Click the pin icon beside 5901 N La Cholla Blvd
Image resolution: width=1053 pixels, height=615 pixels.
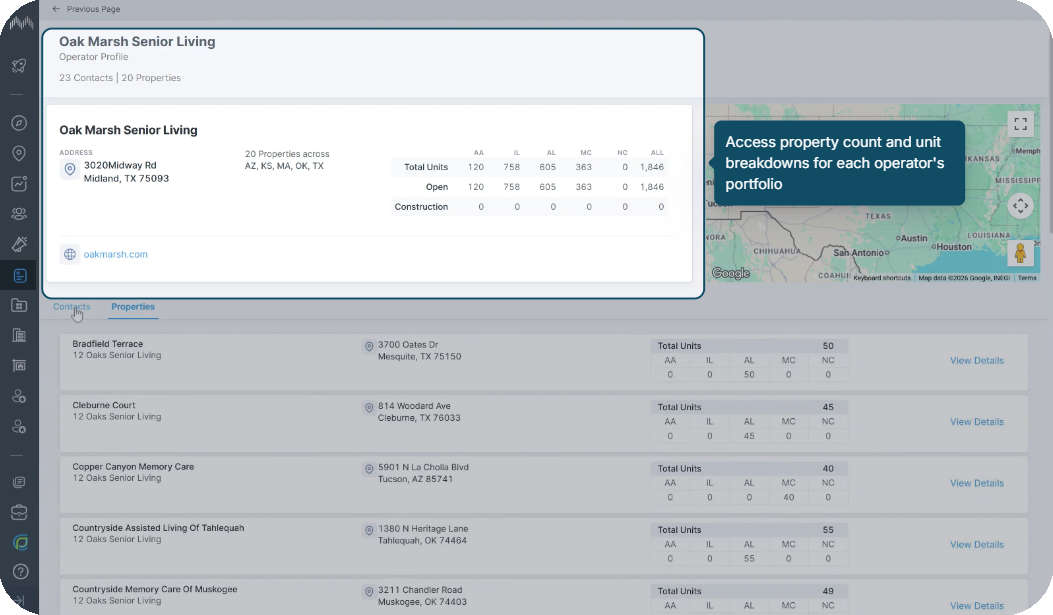coord(369,469)
